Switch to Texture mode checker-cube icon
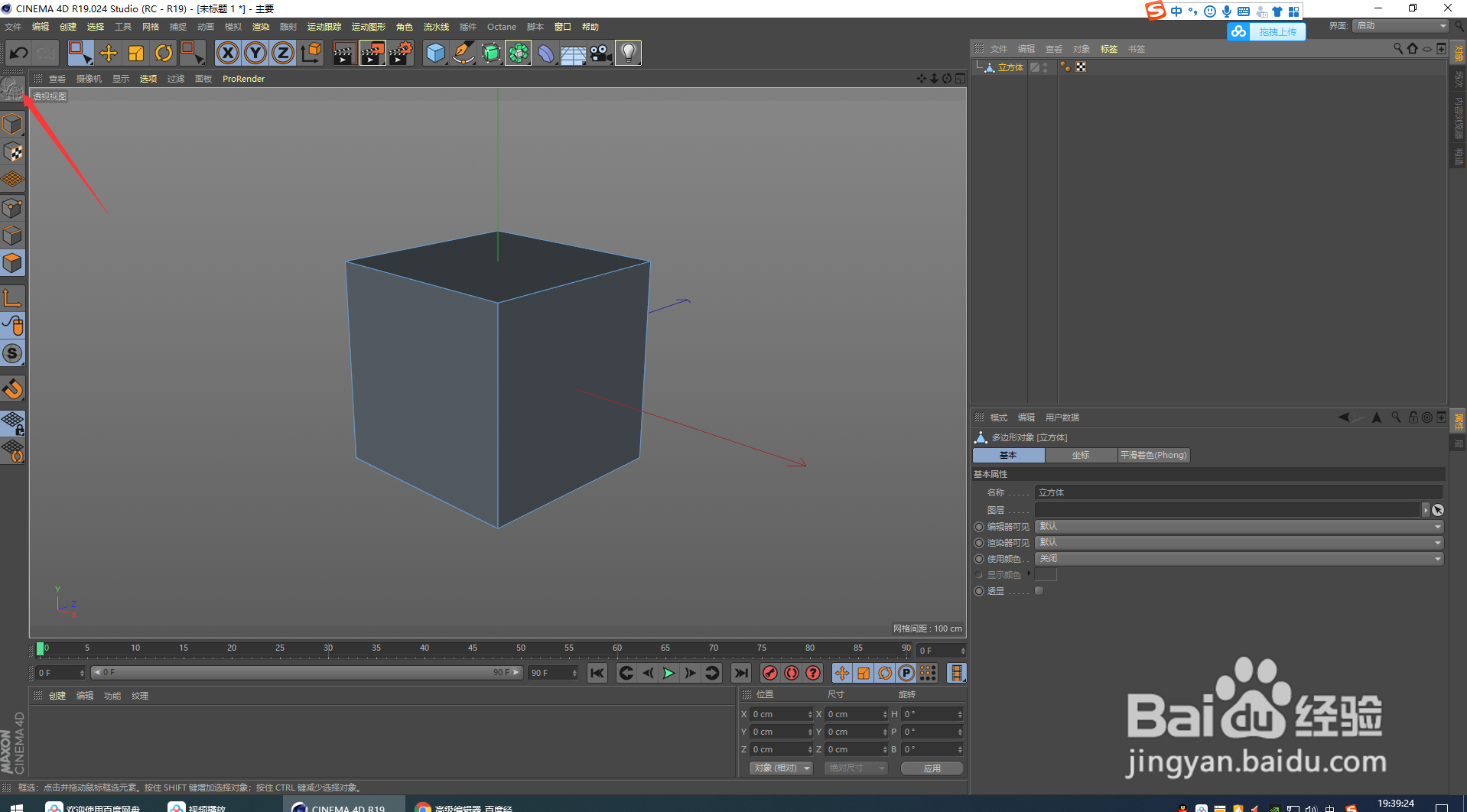1467x812 pixels. 13,151
